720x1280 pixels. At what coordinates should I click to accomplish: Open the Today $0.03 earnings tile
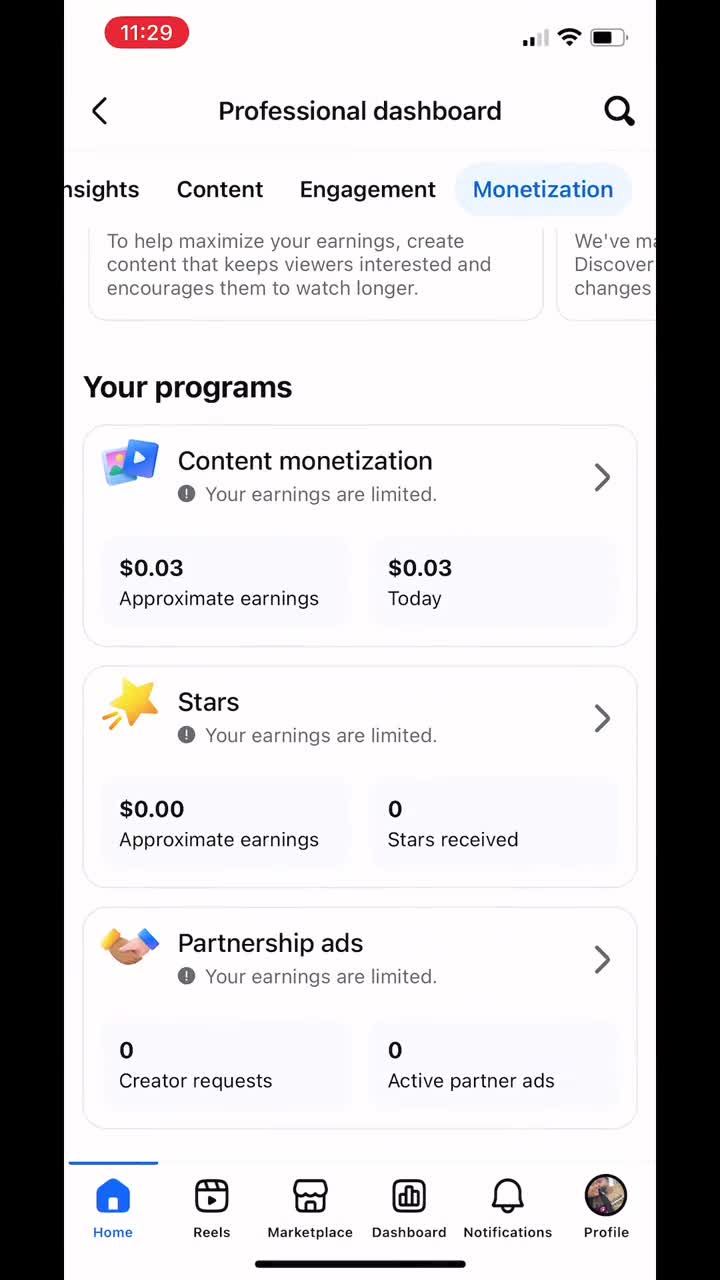494,582
